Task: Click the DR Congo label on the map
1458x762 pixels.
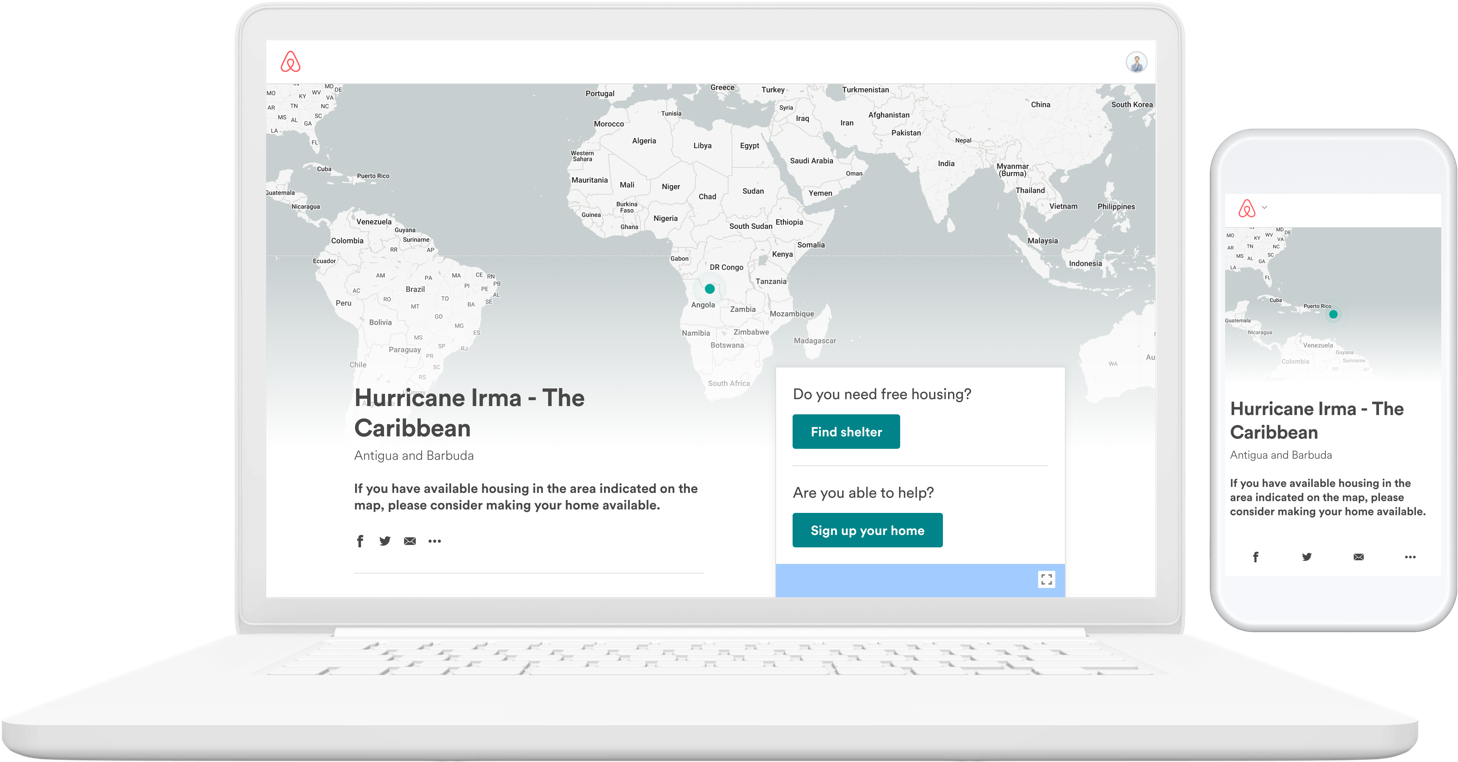Action: 727,267
